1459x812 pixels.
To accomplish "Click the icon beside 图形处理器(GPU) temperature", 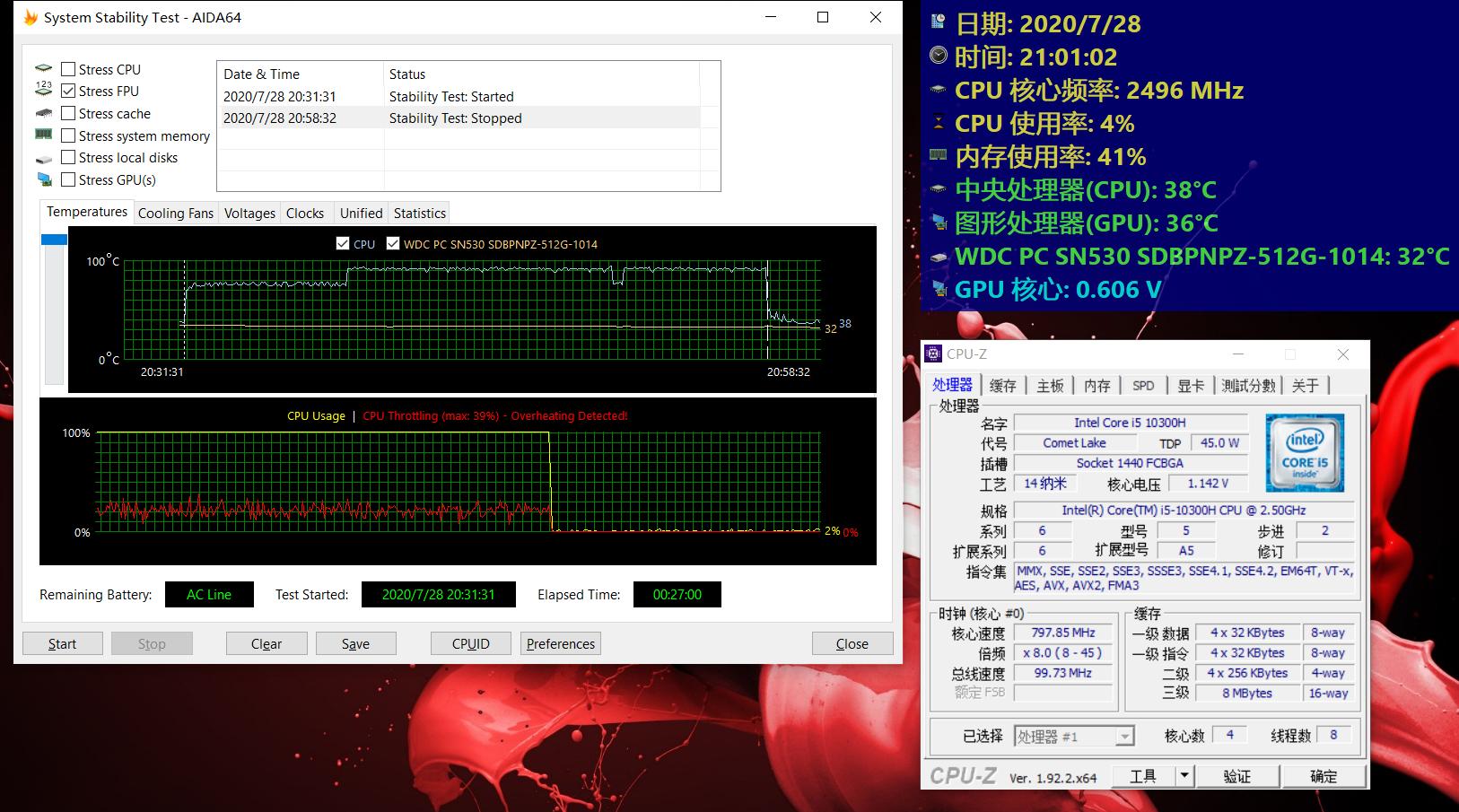I will click(939, 222).
